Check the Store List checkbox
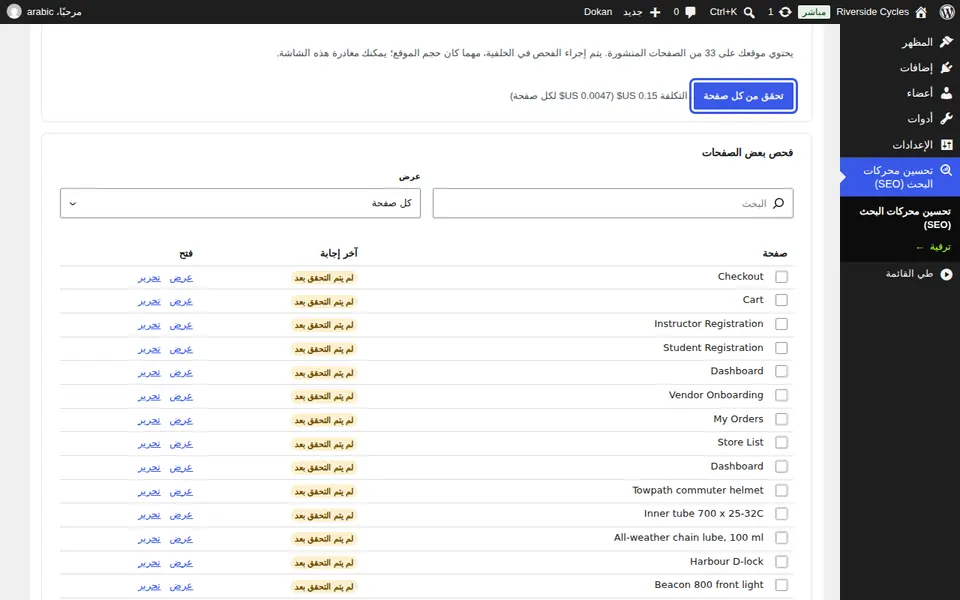 point(781,443)
